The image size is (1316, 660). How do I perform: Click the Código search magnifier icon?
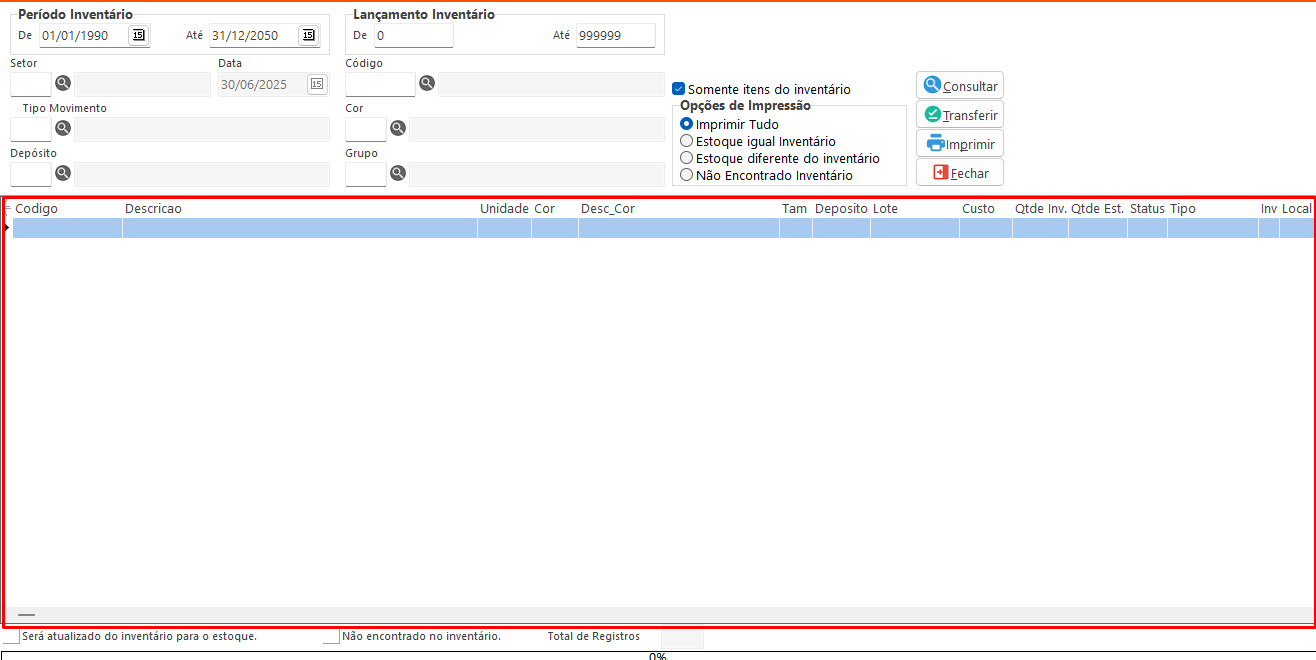point(427,83)
